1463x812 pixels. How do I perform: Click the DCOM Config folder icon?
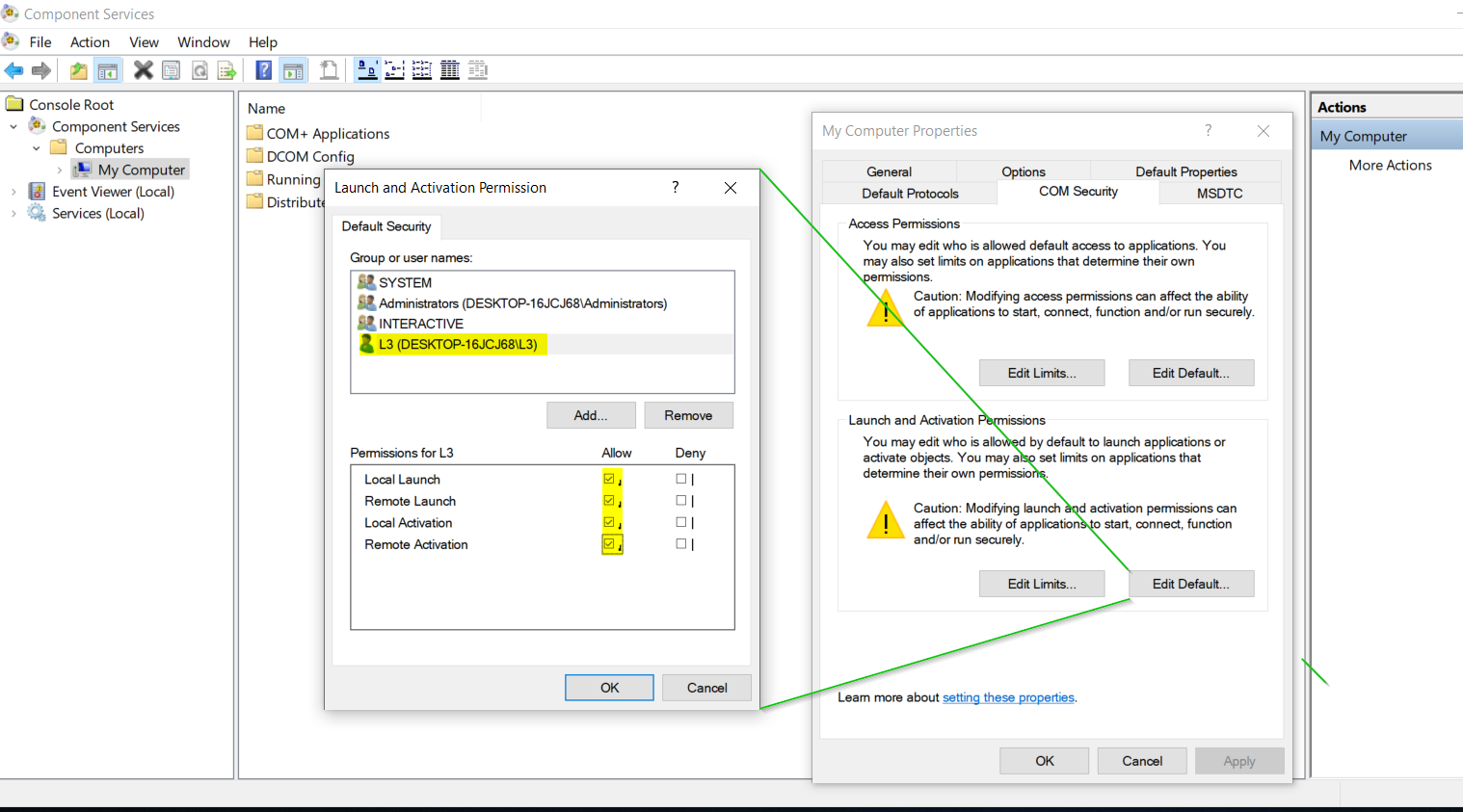pos(255,156)
